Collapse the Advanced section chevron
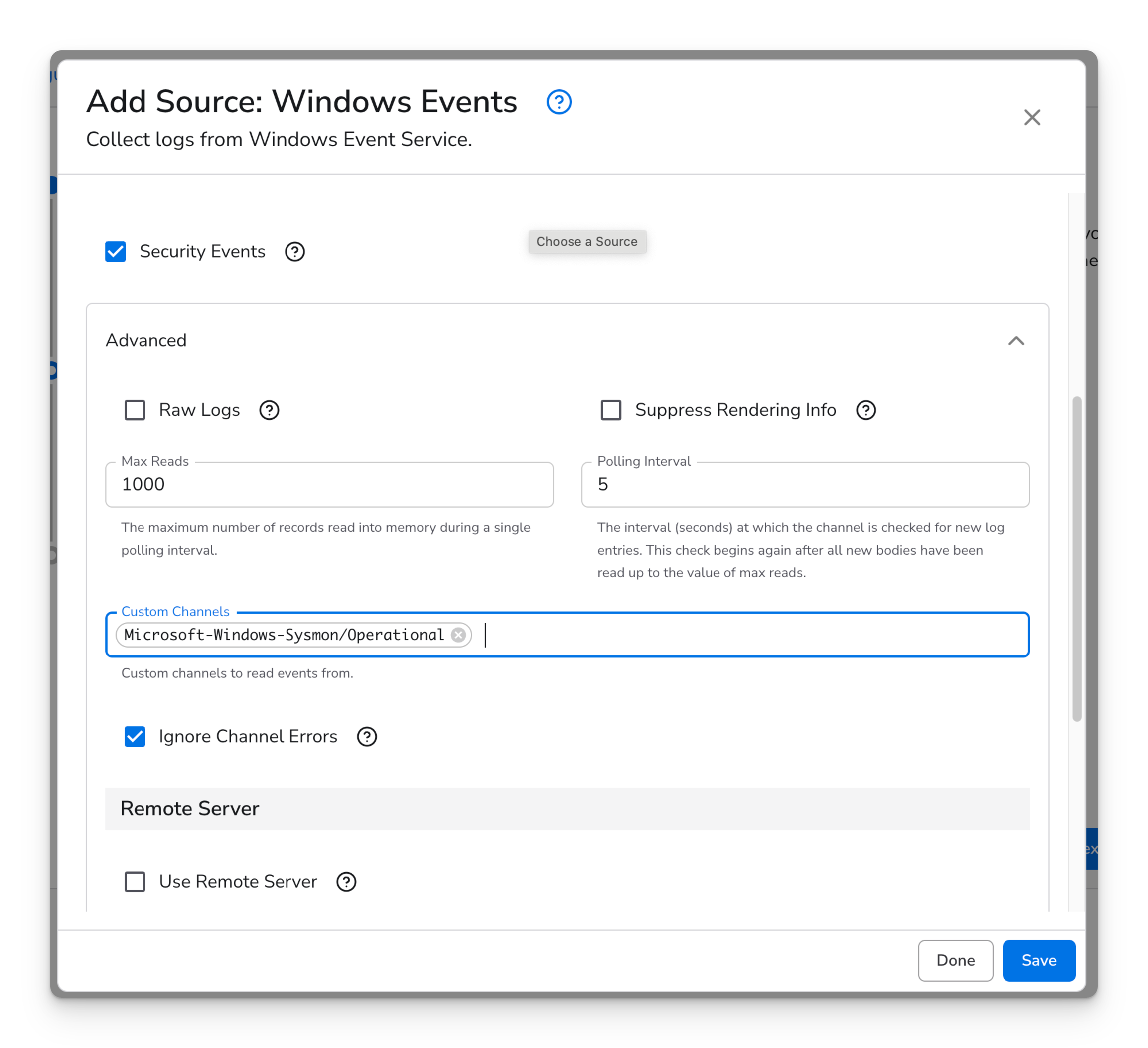Image resolution: width=1148 pixels, height=1048 pixels. (x=1016, y=340)
